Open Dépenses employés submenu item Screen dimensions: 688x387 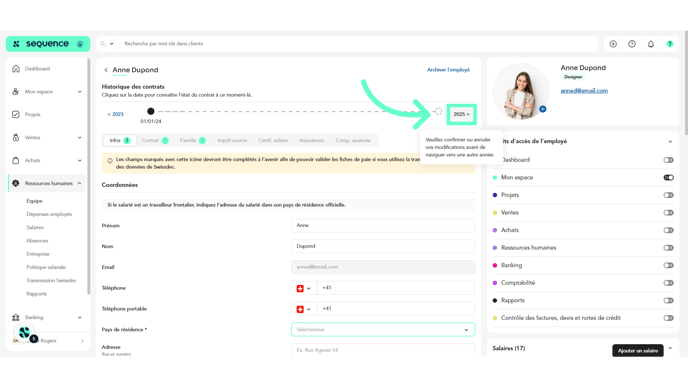[x=49, y=214]
